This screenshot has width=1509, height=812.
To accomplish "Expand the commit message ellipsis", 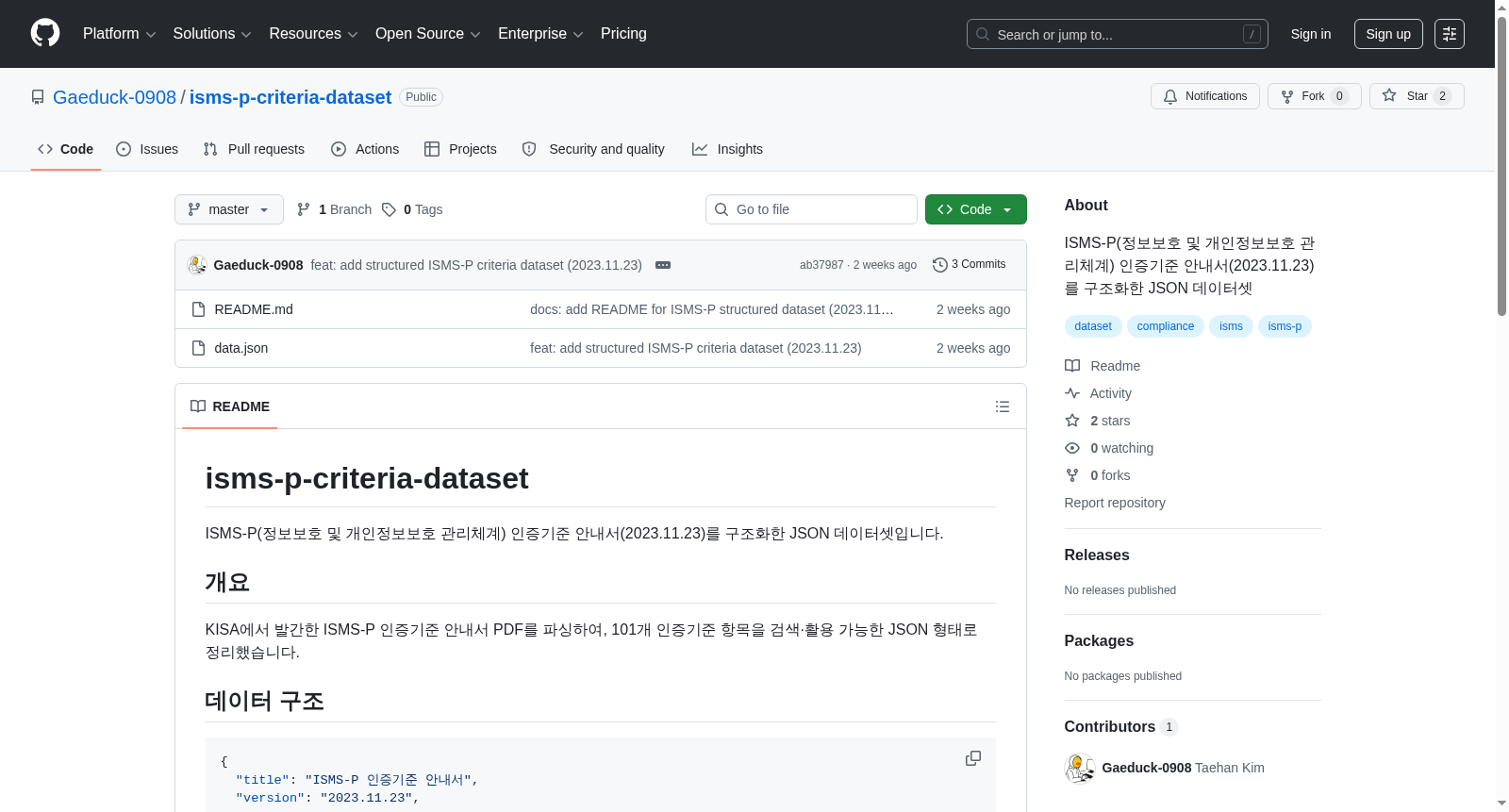I will tap(663, 265).
